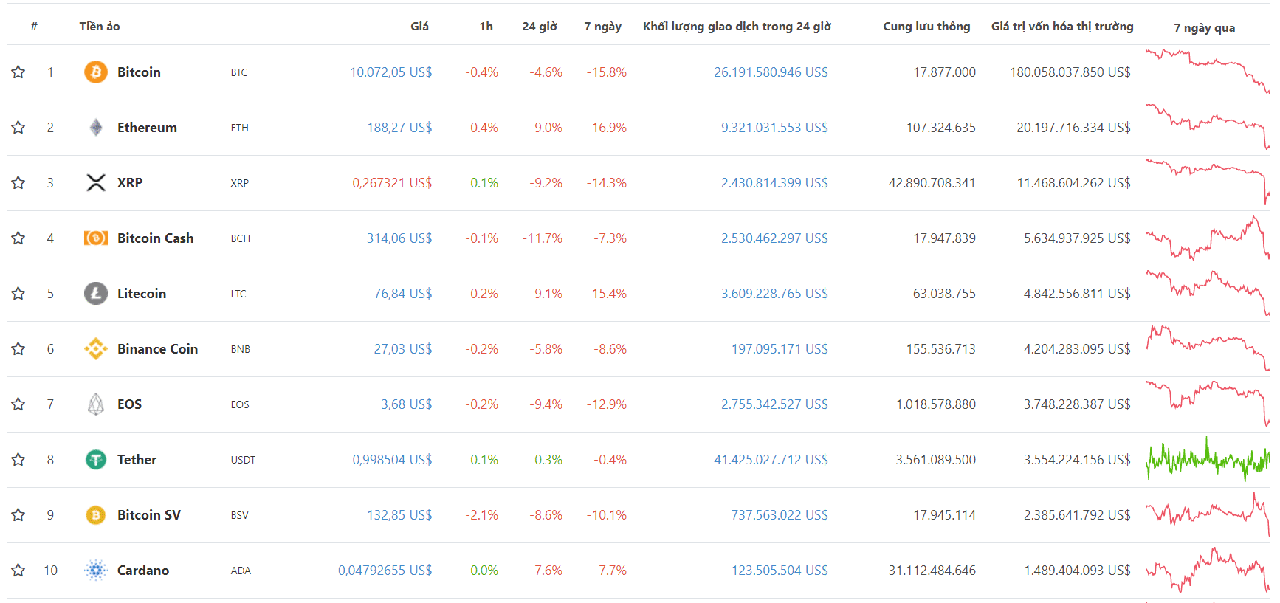
Task: Toggle the favorite star on XRP row
Action: pyautogui.click(x=18, y=183)
